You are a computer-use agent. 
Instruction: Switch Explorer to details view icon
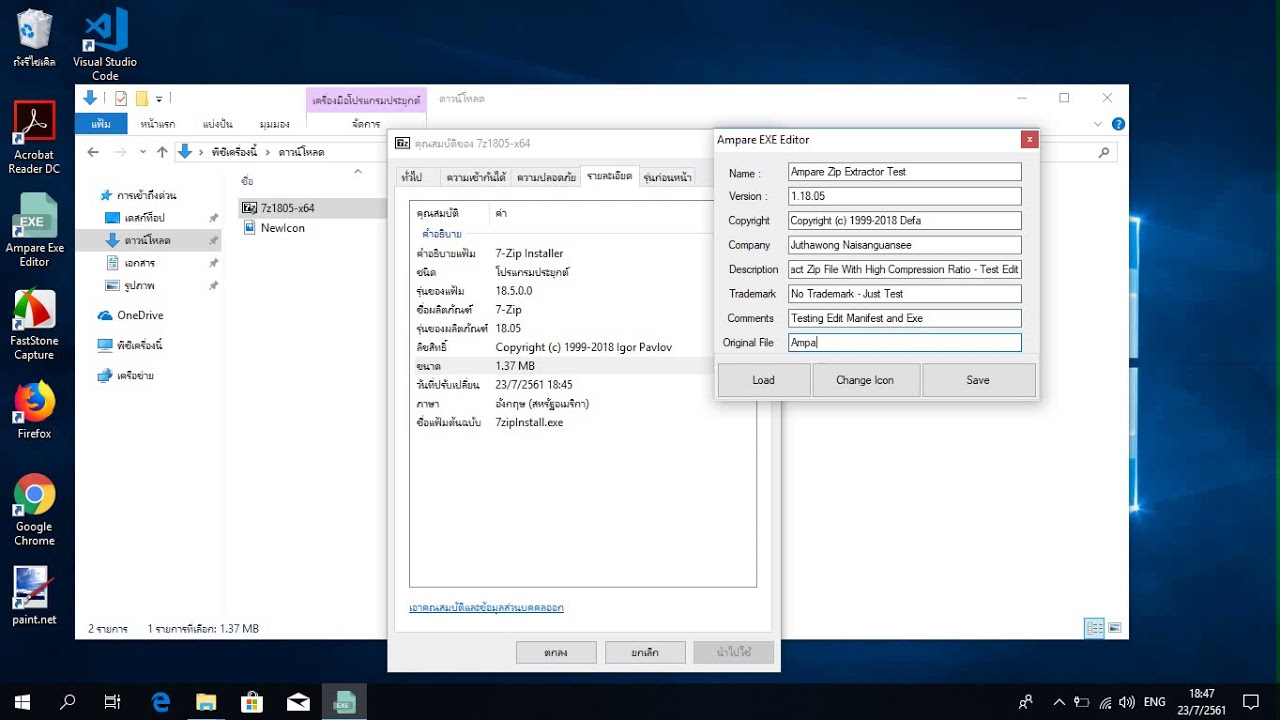(1095, 628)
